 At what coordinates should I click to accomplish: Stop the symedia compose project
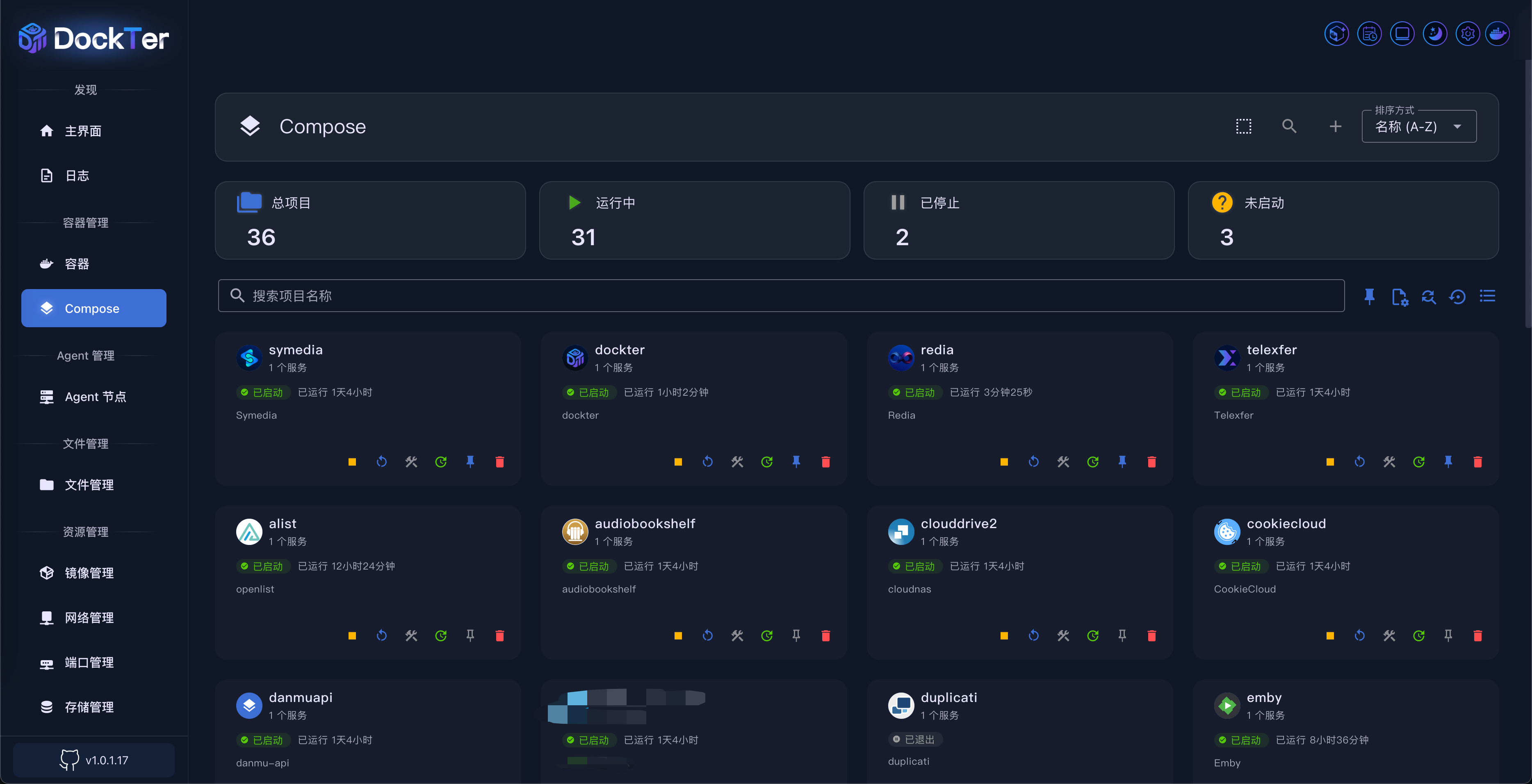tap(352, 462)
